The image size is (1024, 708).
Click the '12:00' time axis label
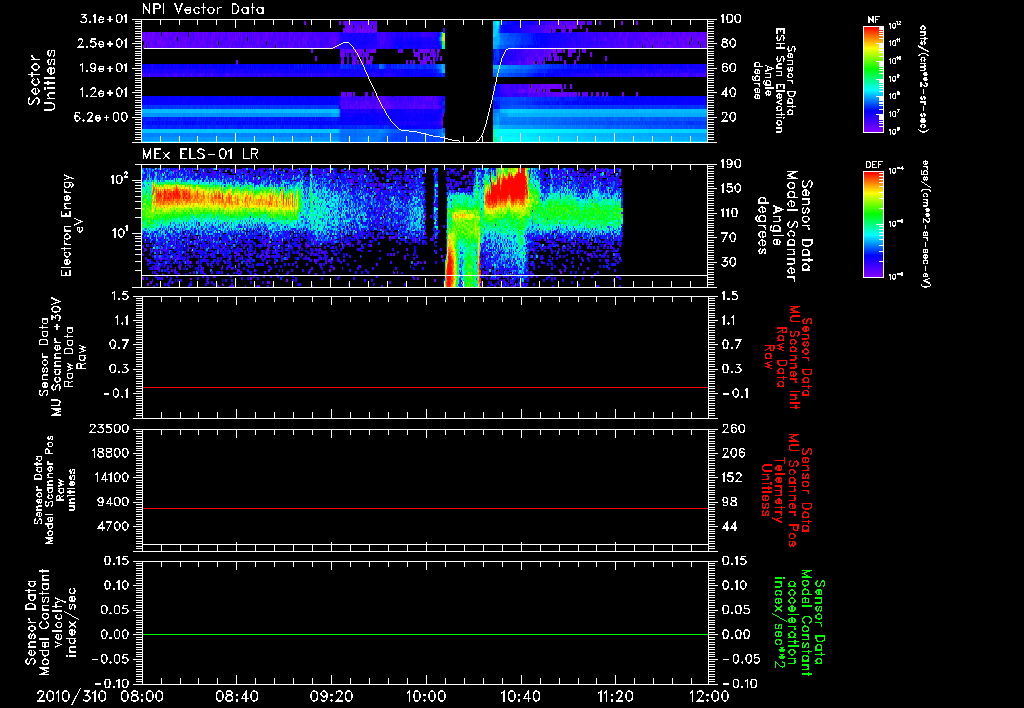click(x=709, y=696)
